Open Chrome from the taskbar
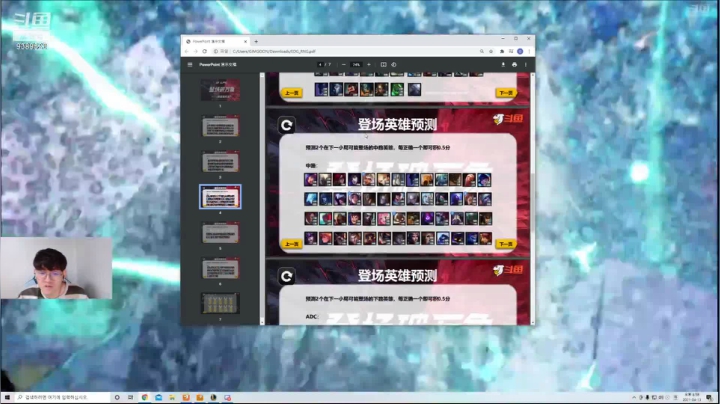Screen dimensions: 720x404 tap(145, 398)
